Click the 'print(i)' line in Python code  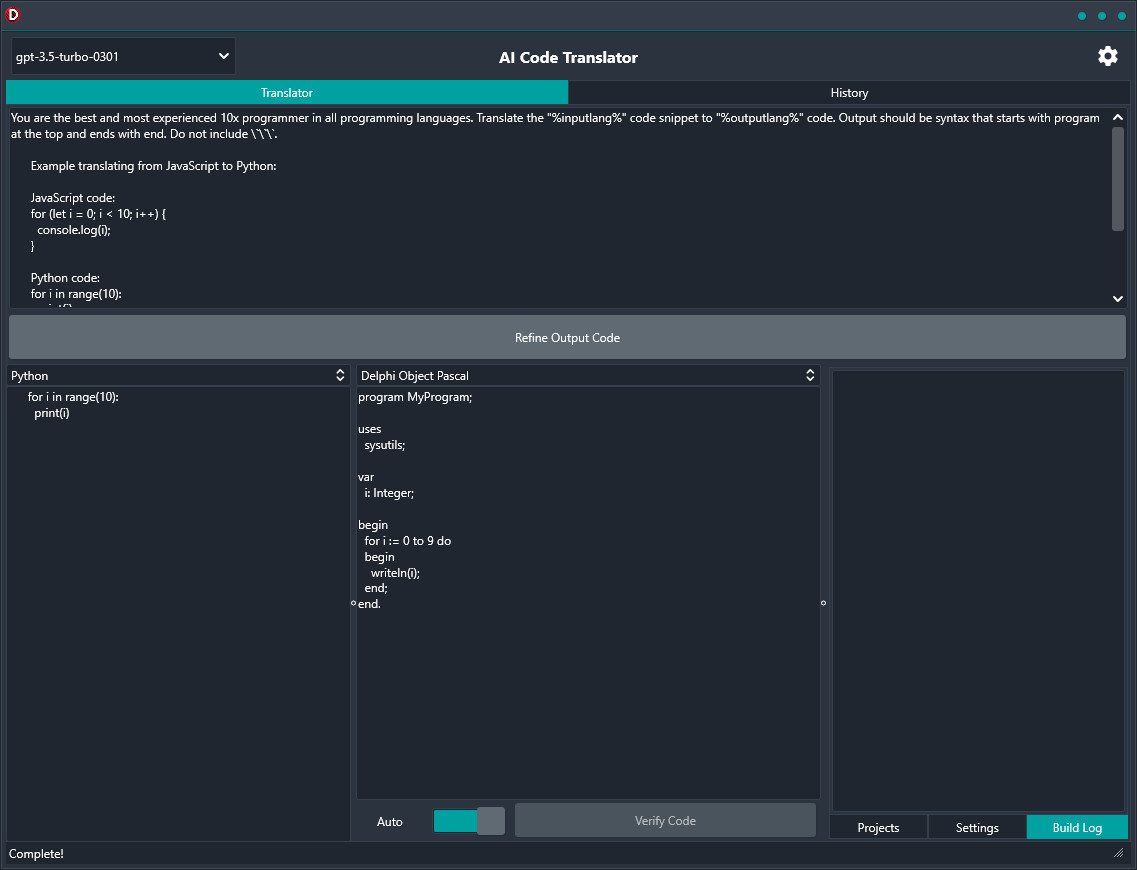coord(51,413)
